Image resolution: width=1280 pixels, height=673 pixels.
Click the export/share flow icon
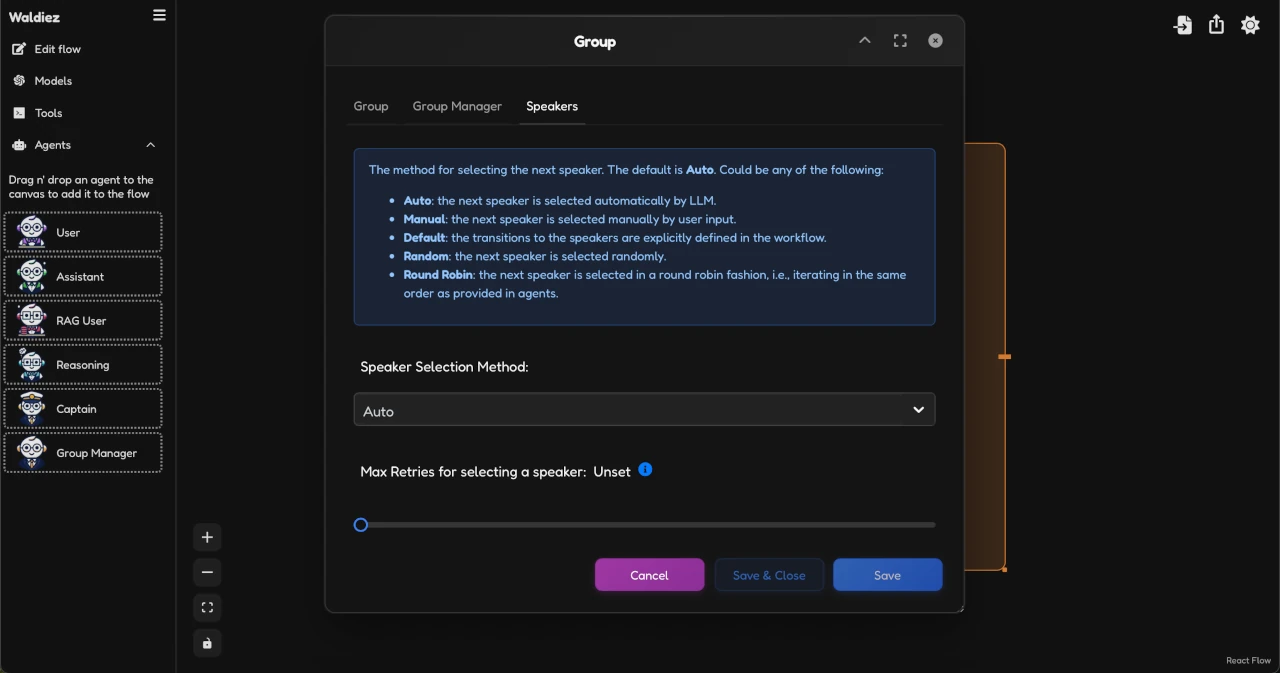(x=1216, y=25)
